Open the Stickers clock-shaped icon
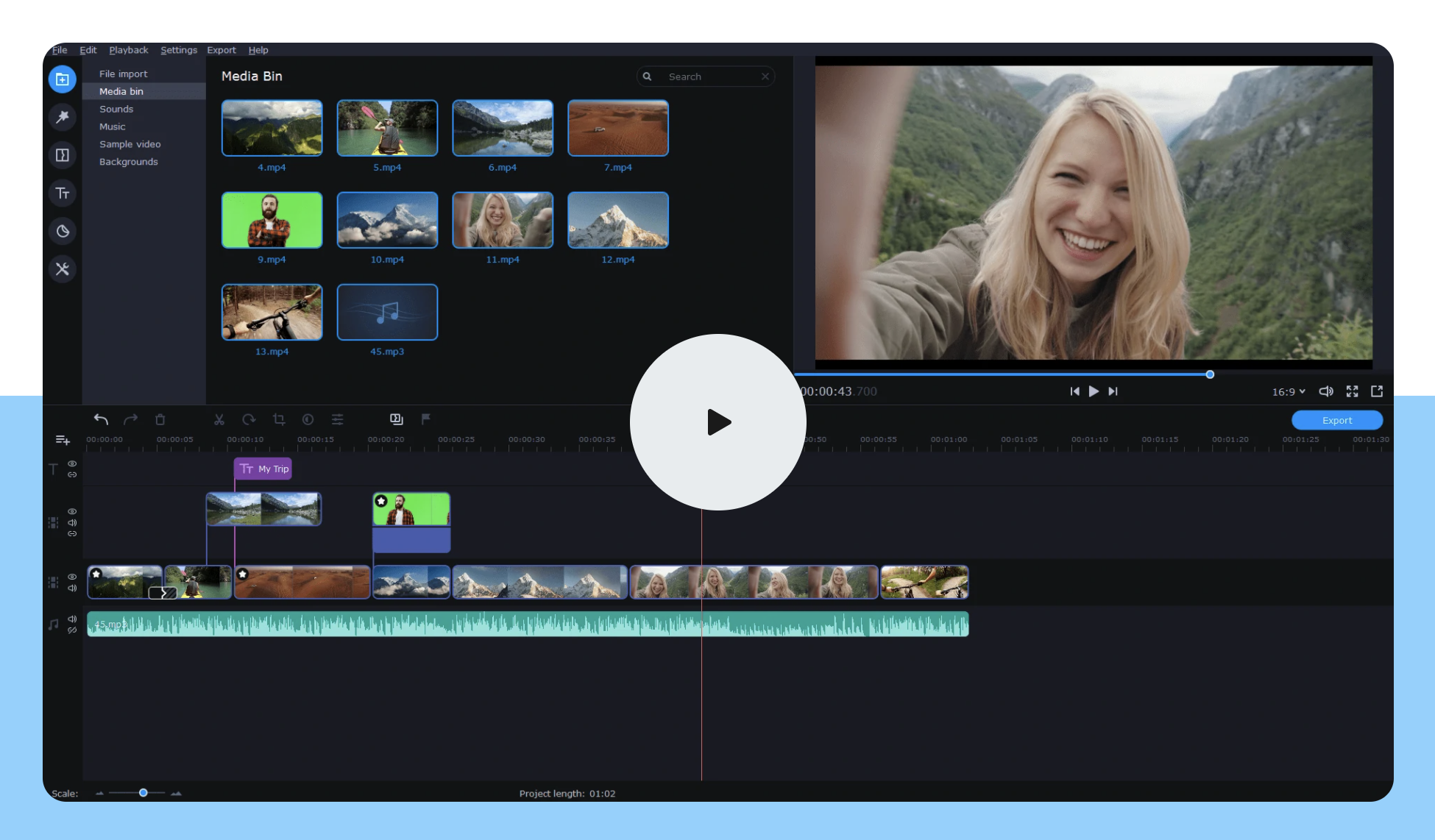This screenshot has height=840, width=1435. tap(63, 232)
